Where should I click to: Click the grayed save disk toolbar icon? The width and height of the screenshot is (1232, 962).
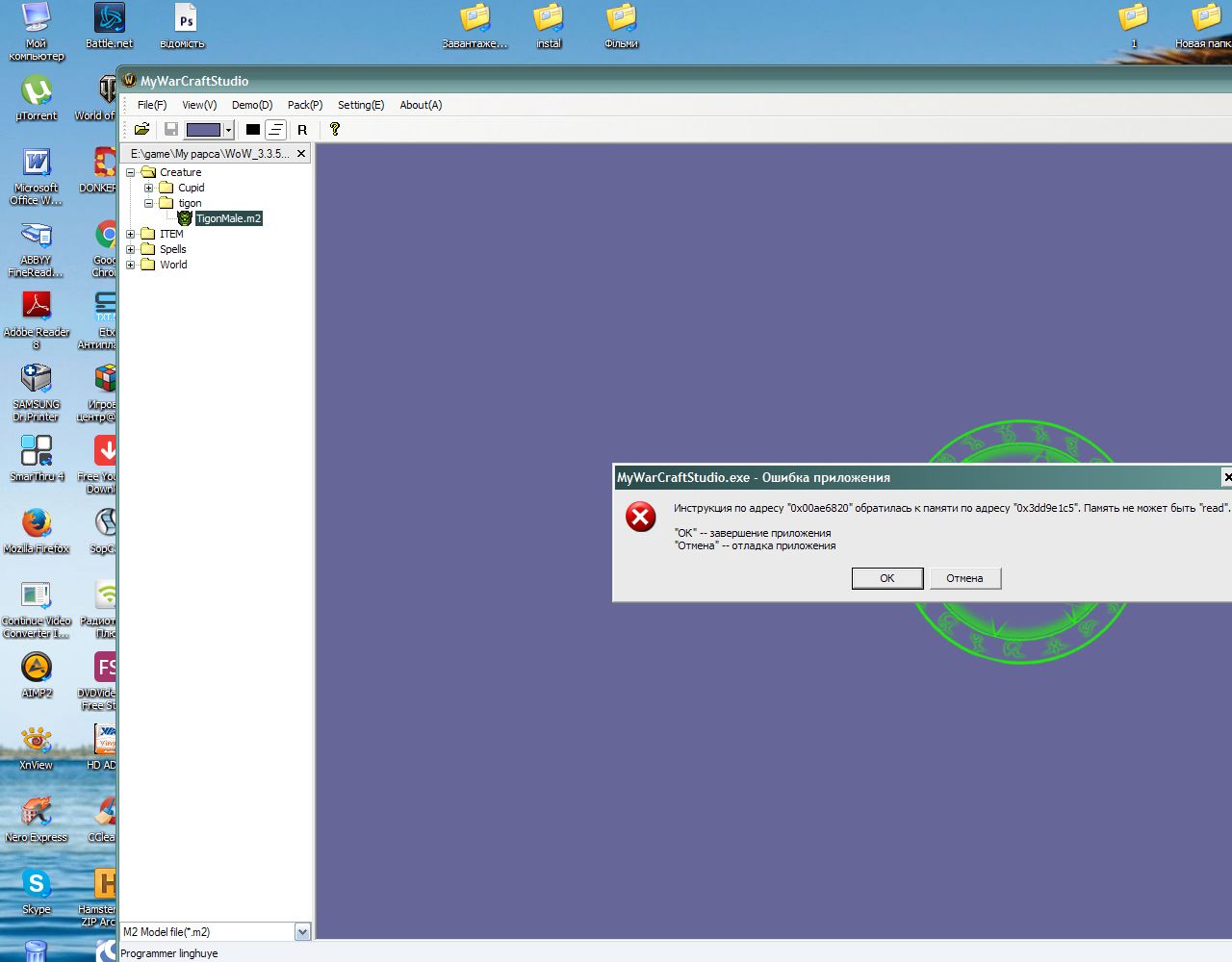(170, 129)
